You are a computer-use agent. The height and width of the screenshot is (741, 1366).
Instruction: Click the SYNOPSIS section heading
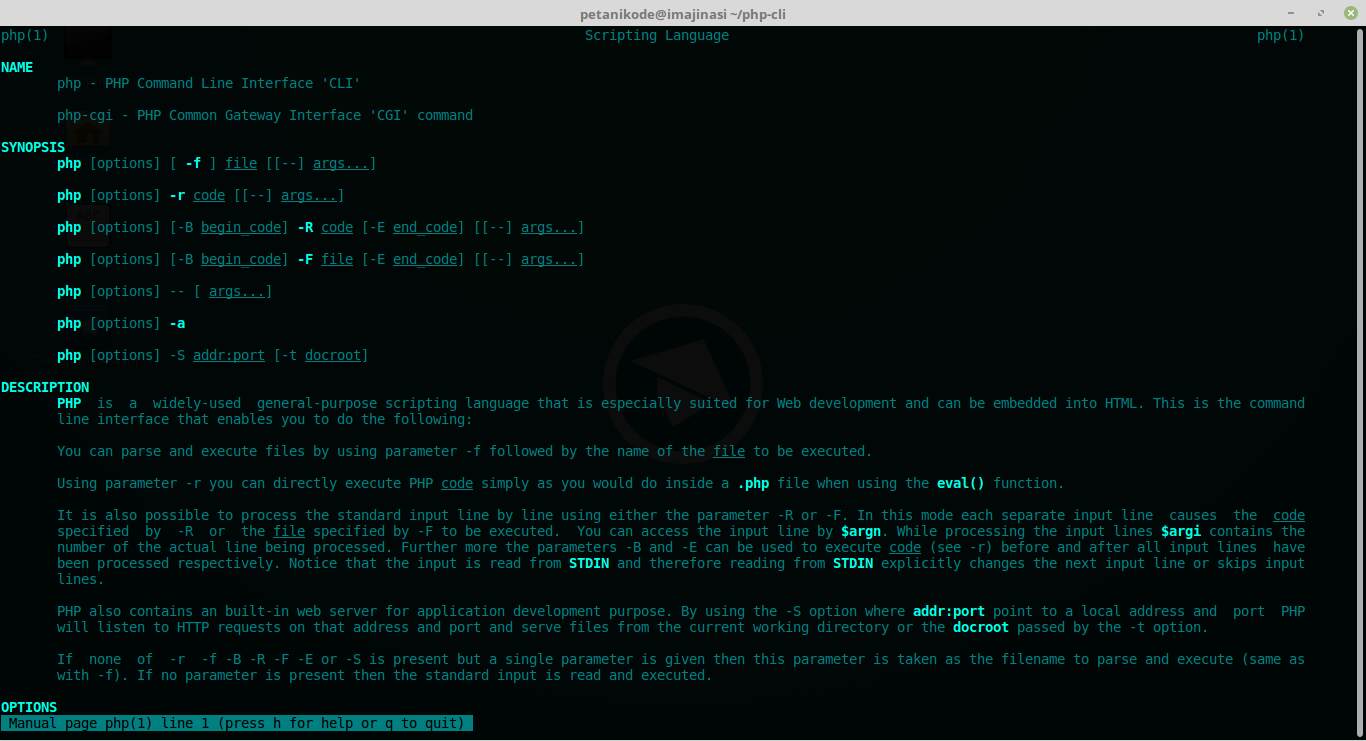point(33,147)
